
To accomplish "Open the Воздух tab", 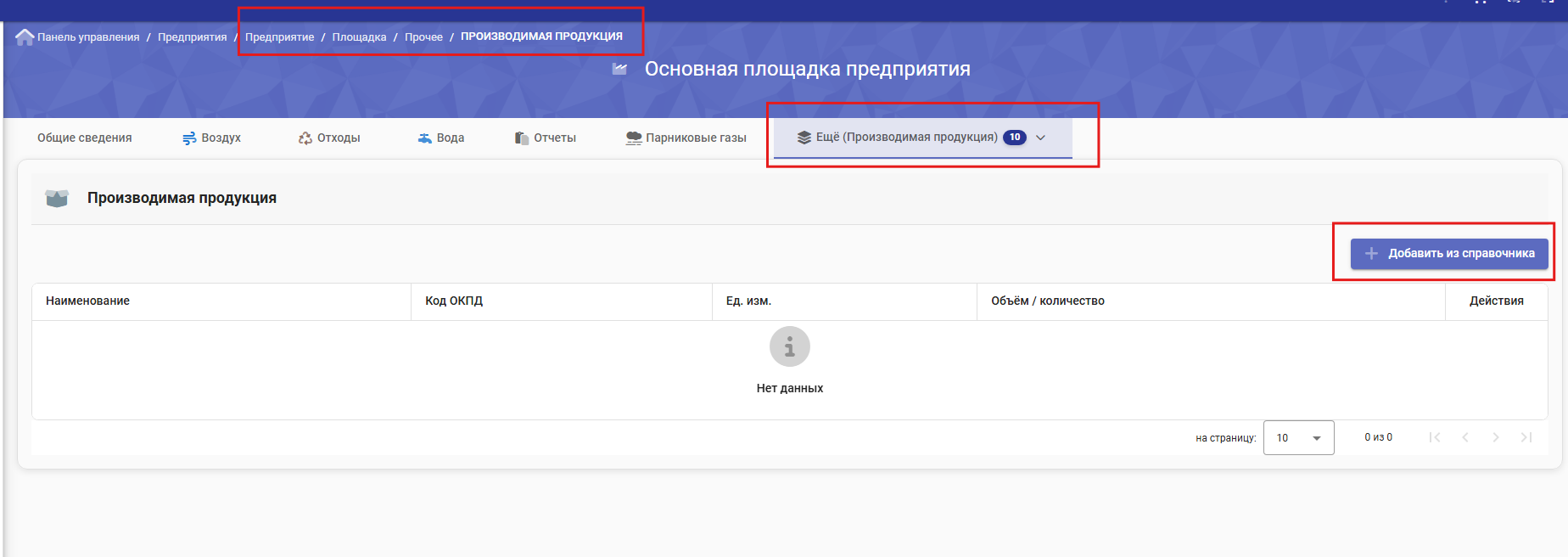I will point(211,138).
